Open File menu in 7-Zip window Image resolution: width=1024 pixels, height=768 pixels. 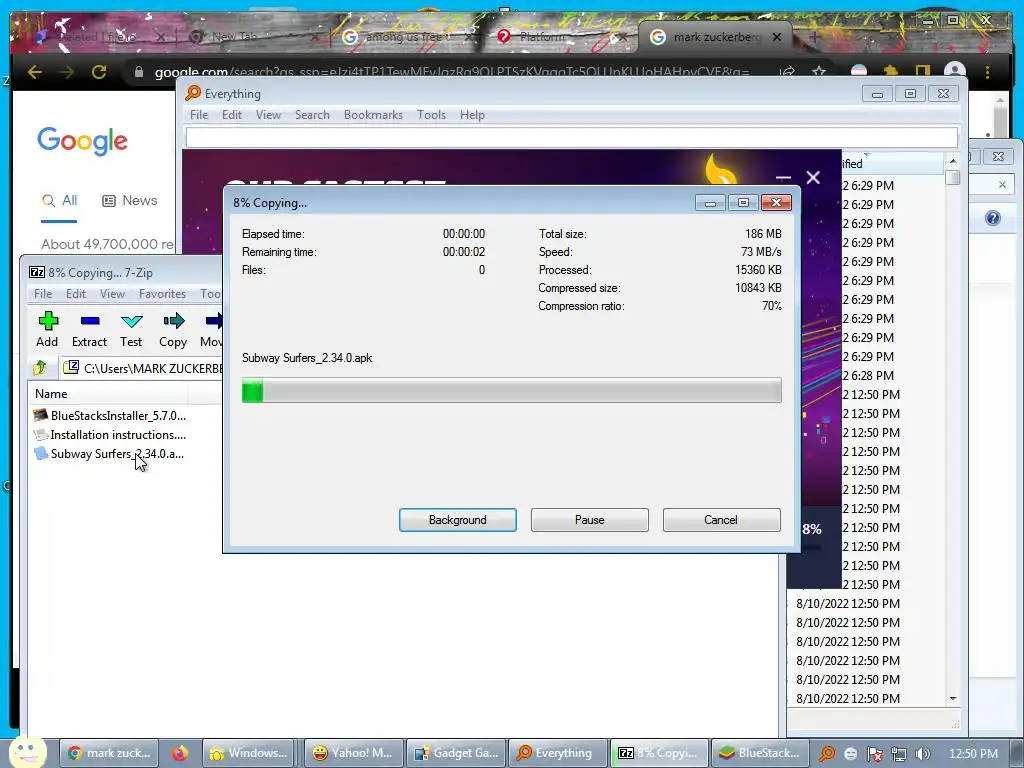click(43, 294)
